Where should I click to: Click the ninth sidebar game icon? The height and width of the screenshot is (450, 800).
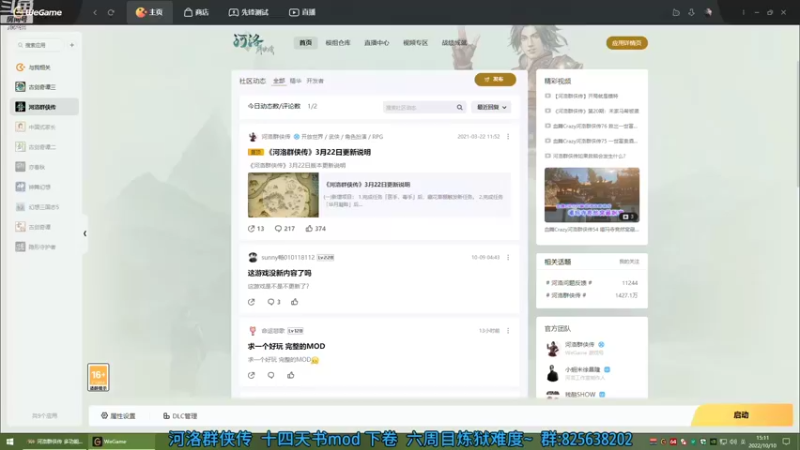[x=20, y=227]
